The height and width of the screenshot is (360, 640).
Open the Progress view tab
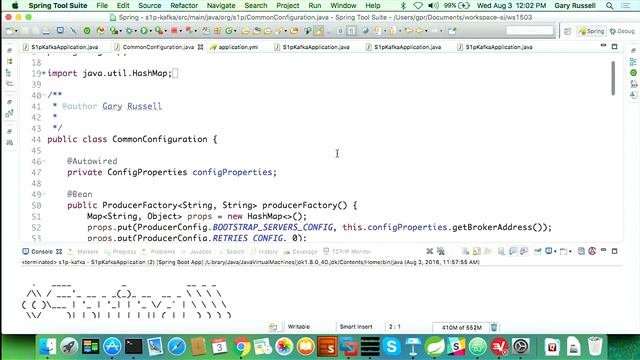click(x=120, y=251)
